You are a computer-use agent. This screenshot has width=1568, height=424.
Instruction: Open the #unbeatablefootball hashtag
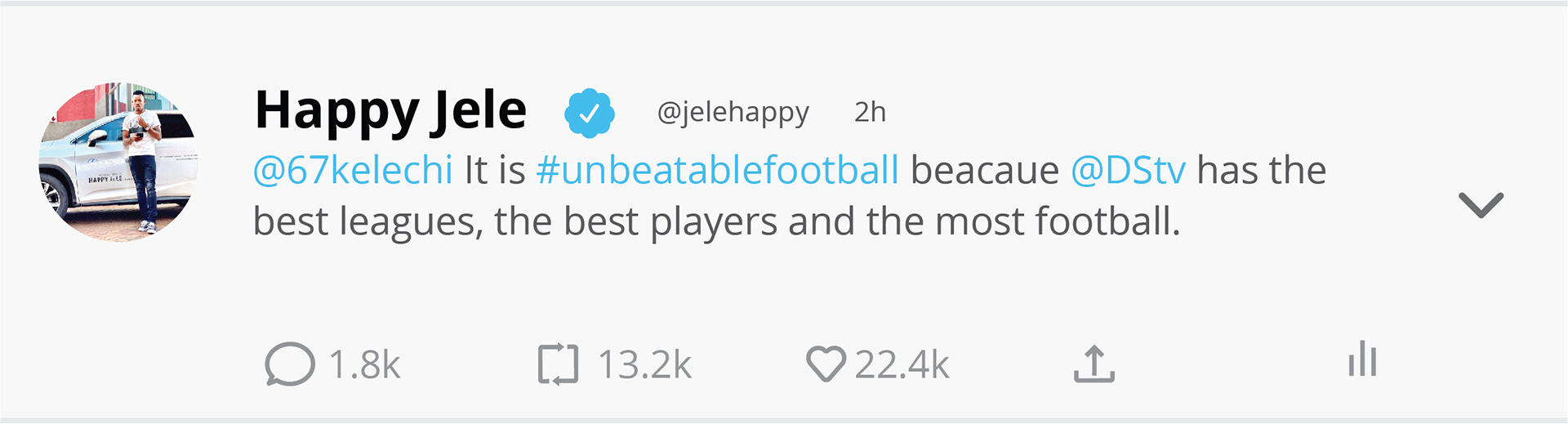pyautogui.click(x=717, y=171)
